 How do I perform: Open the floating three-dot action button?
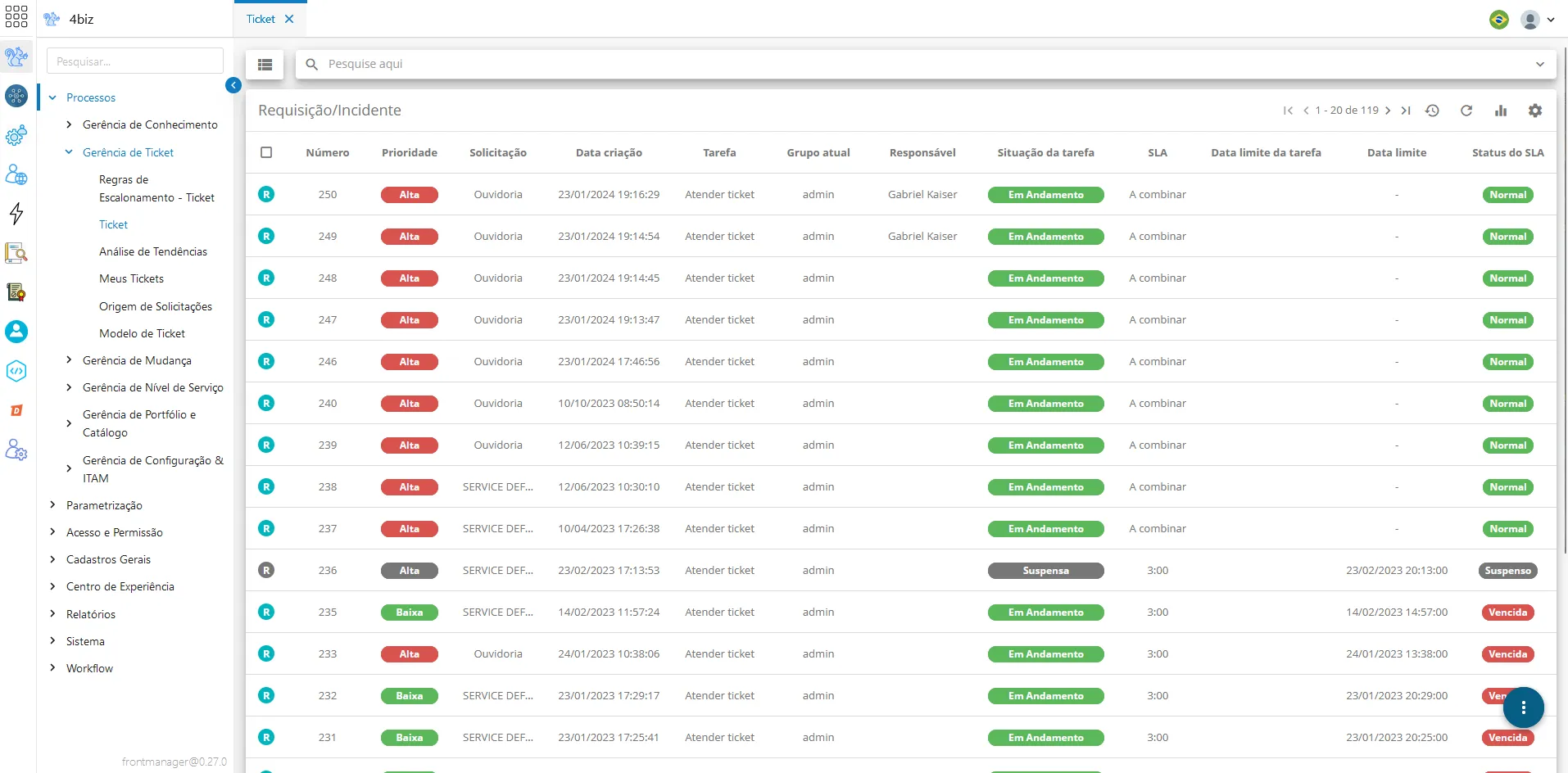click(1524, 707)
